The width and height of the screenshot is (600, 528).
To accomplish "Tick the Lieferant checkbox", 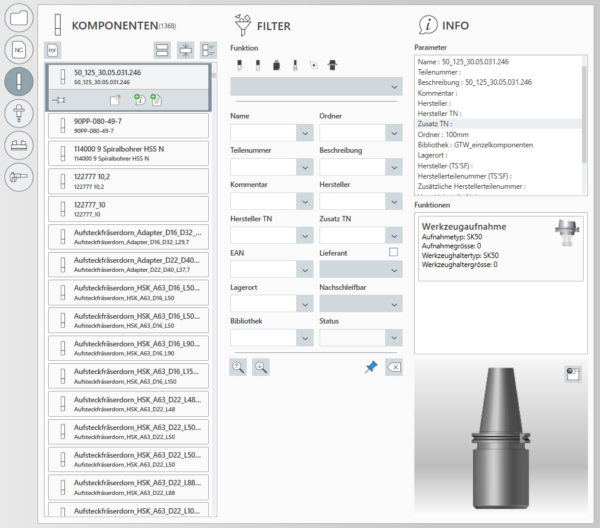I will pyautogui.click(x=393, y=252).
